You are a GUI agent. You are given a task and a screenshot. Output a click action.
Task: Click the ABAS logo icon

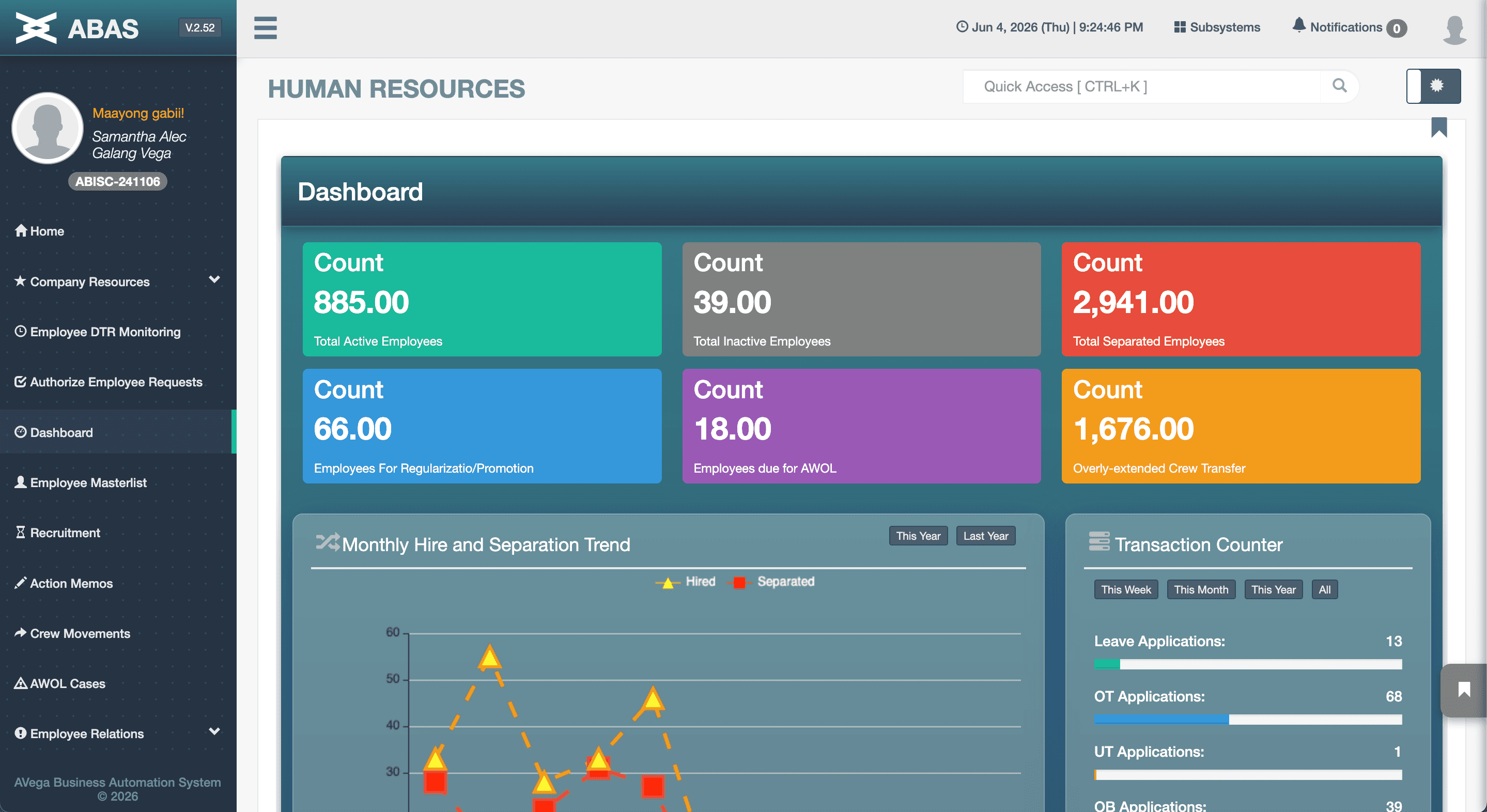click(36, 28)
